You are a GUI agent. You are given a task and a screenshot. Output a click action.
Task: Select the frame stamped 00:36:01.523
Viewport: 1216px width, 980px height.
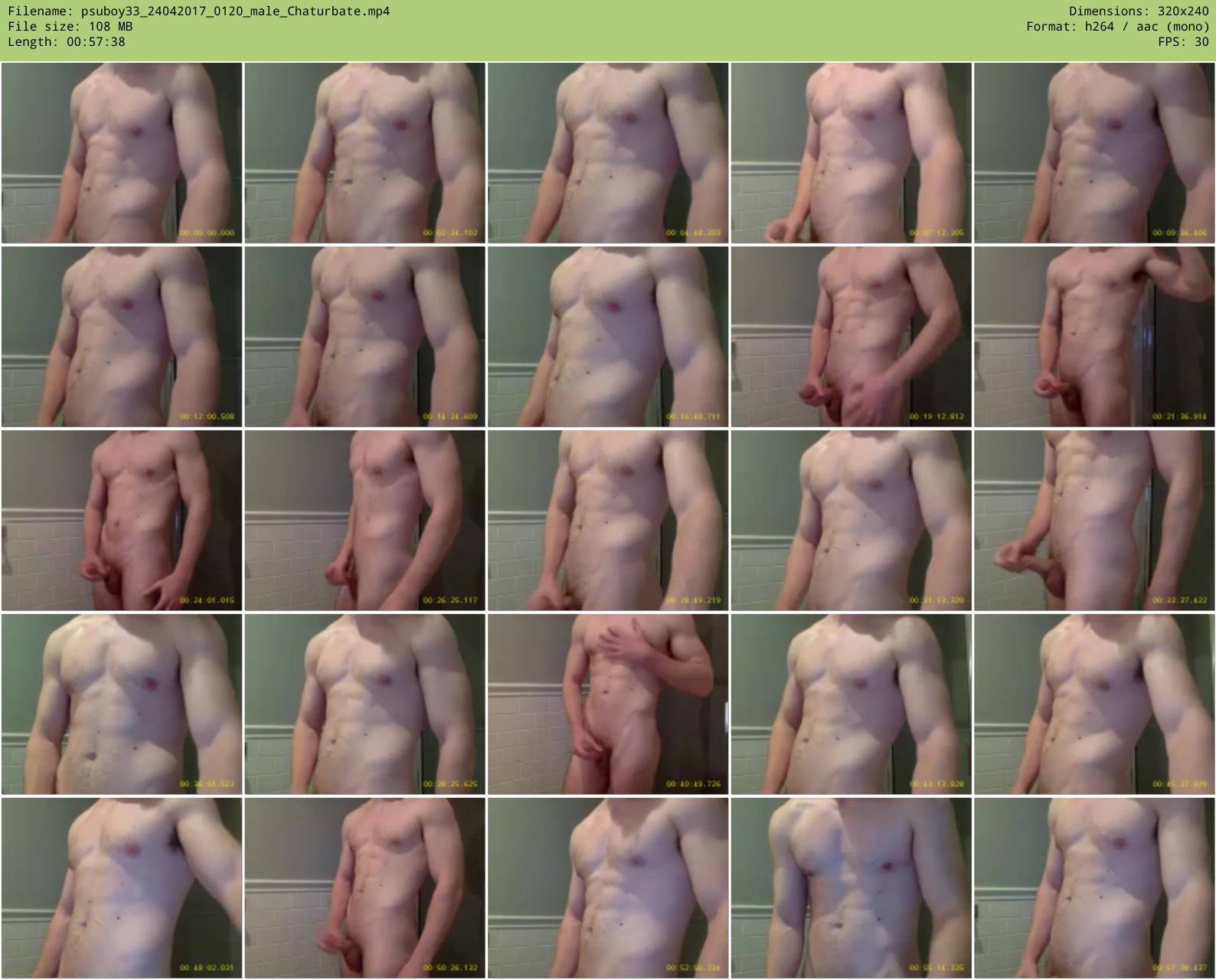point(122,704)
